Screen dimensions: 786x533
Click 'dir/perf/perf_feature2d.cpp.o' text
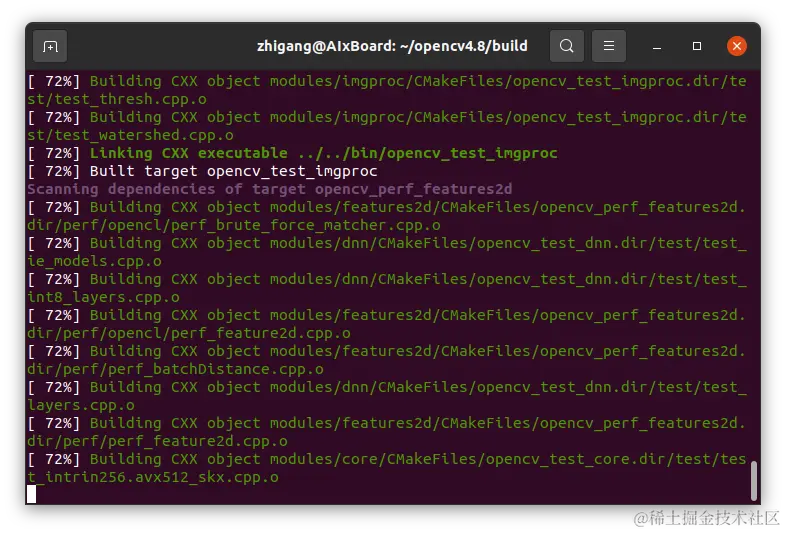coord(157,442)
